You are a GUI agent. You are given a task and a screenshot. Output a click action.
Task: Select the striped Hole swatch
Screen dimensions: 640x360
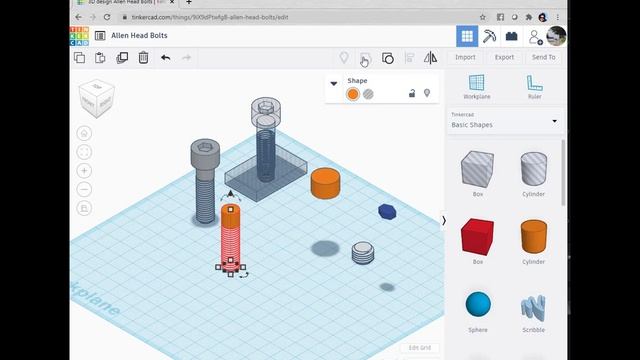point(368,94)
